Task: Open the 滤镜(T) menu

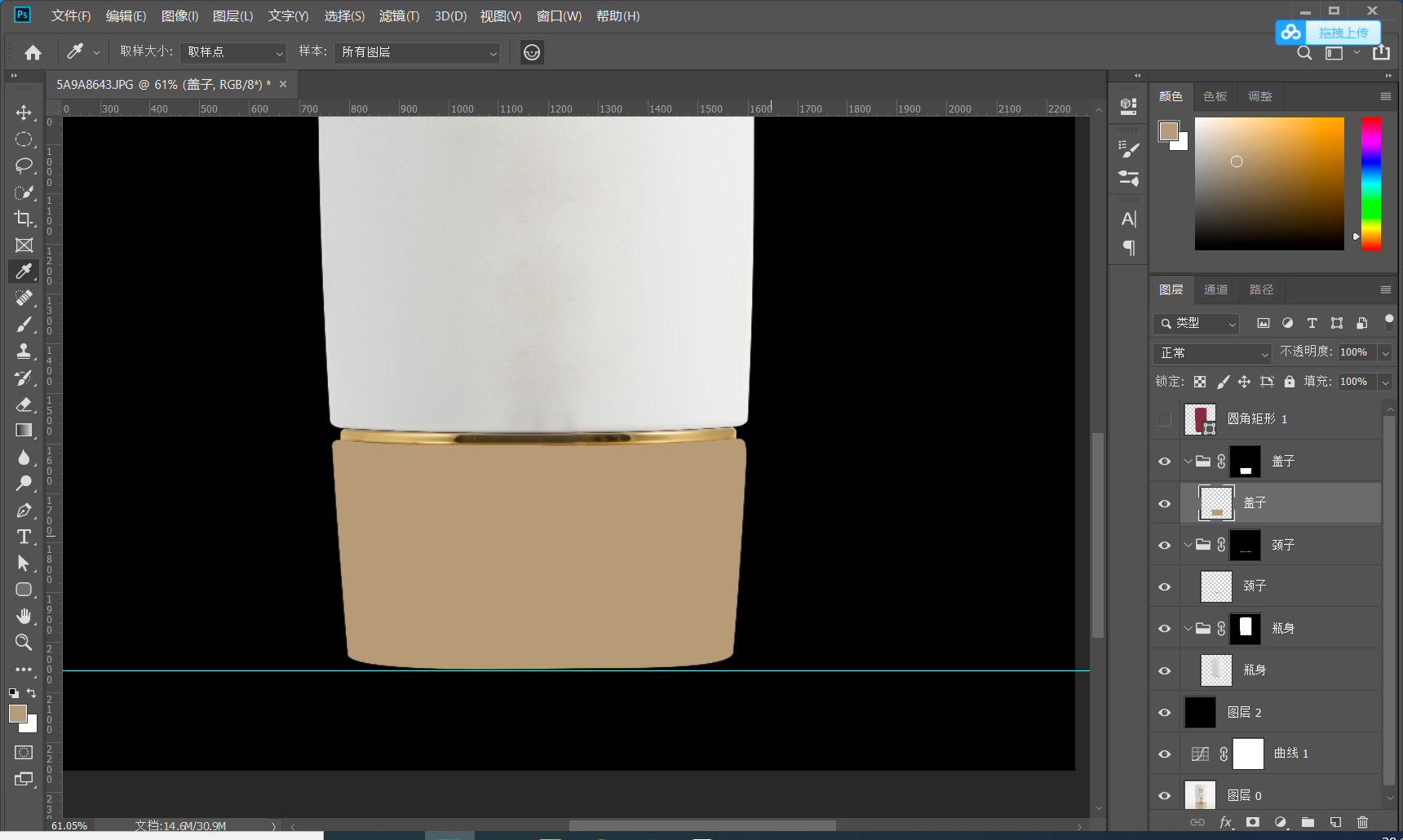Action: point(399,16)
